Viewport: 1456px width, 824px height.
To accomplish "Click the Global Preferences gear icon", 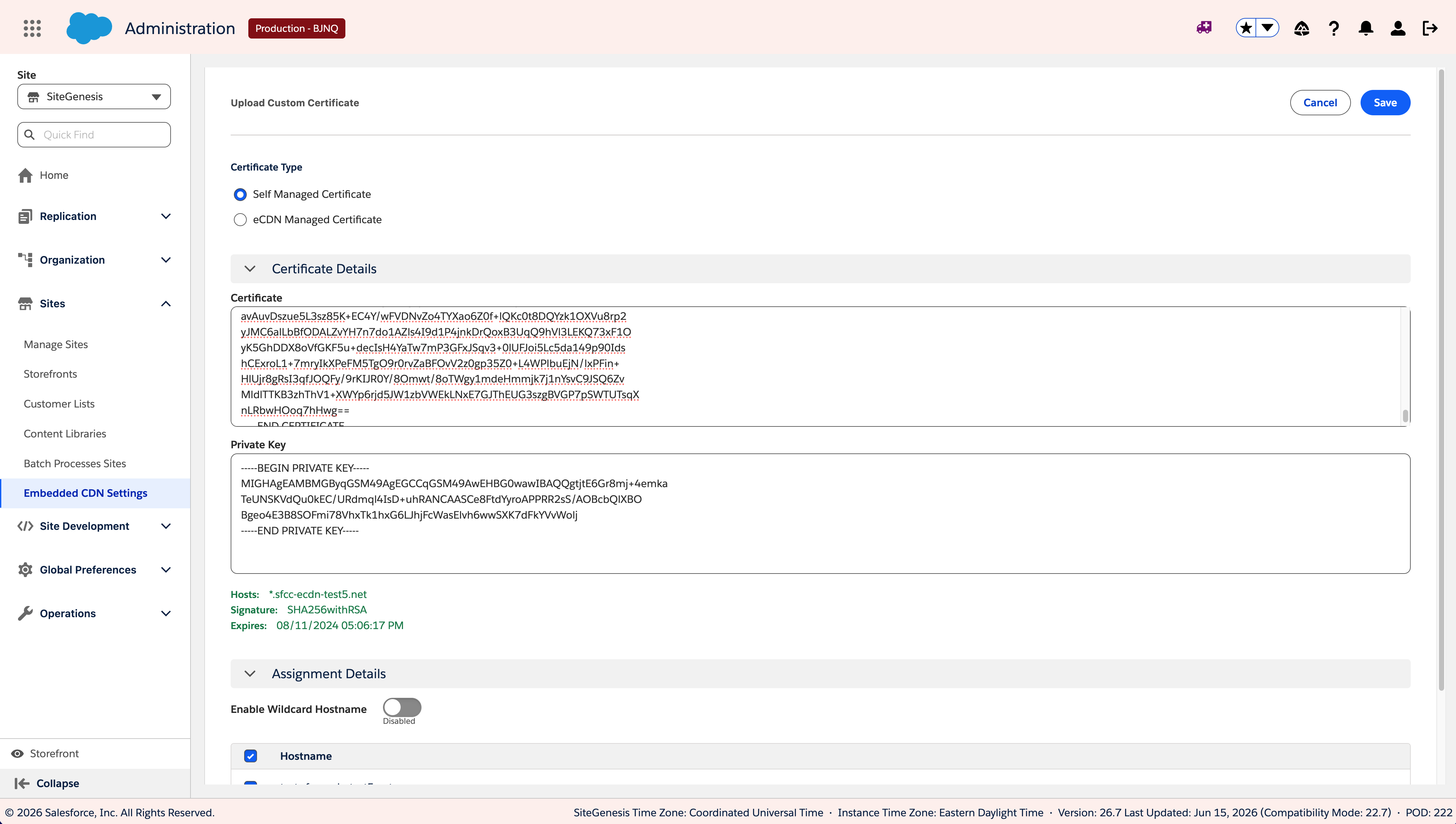I will 25,570.
